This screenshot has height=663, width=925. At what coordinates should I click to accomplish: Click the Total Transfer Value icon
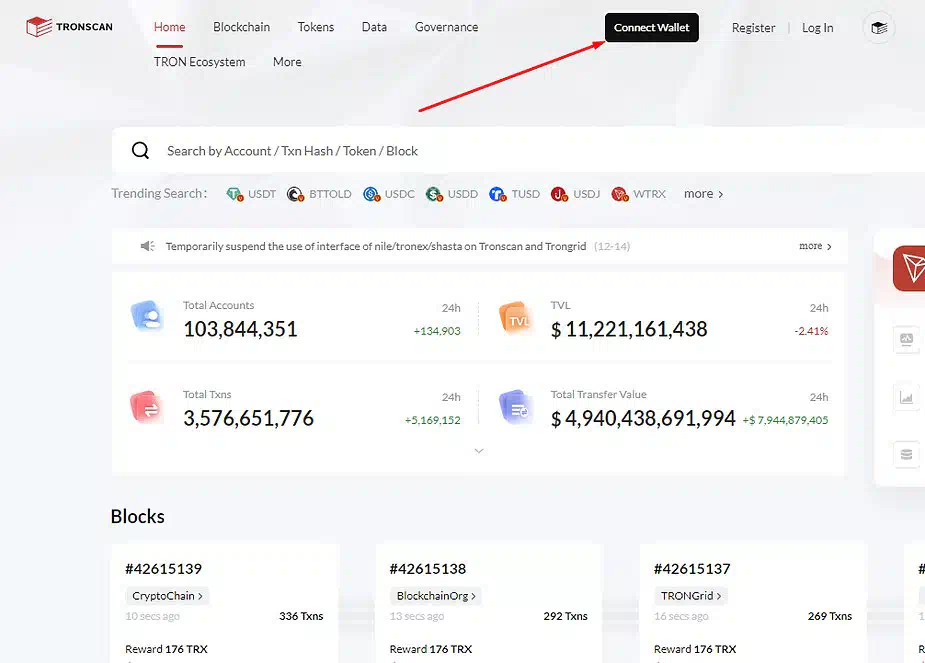tap(514, 407)
